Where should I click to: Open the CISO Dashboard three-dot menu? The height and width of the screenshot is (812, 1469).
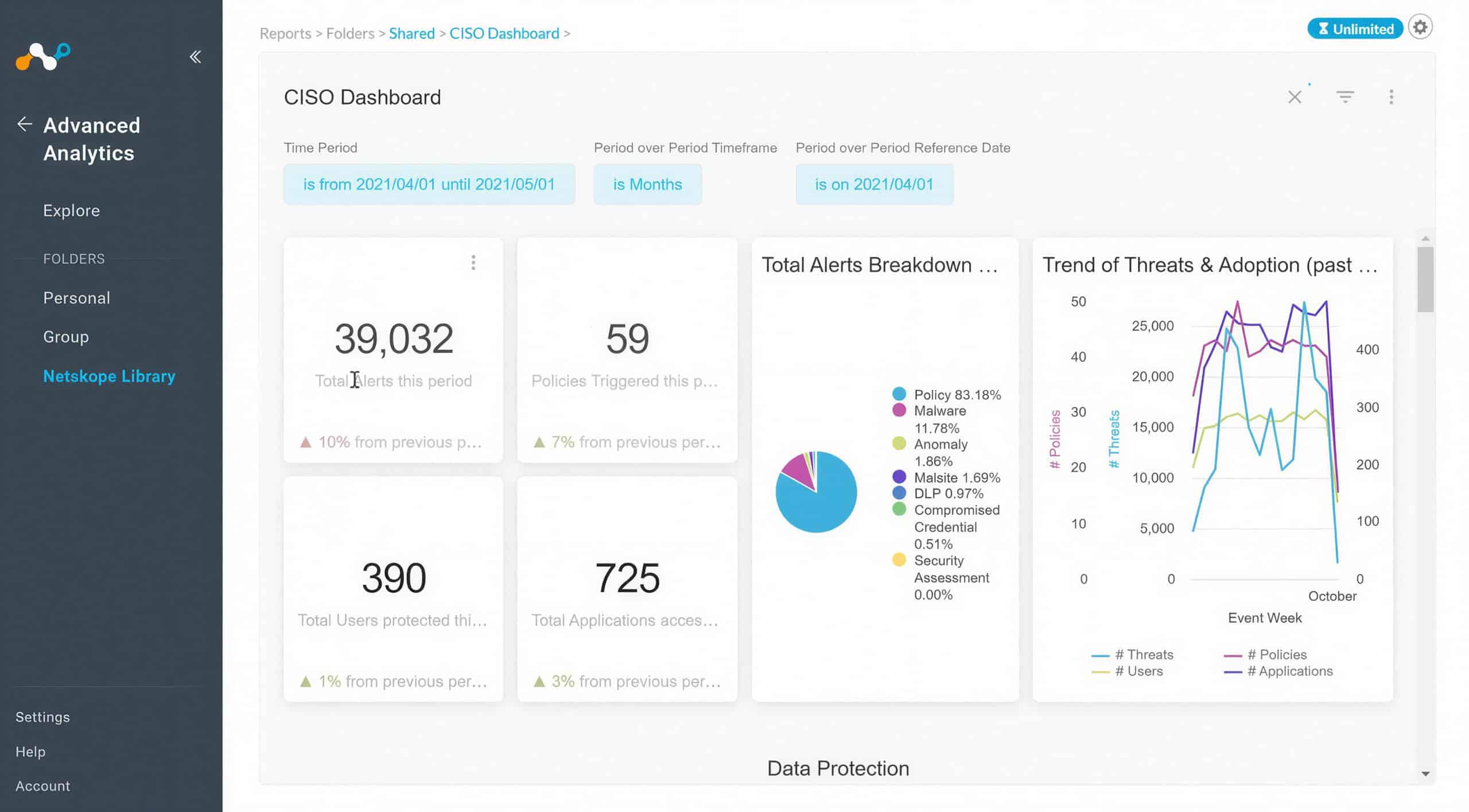pos(1391,96)
